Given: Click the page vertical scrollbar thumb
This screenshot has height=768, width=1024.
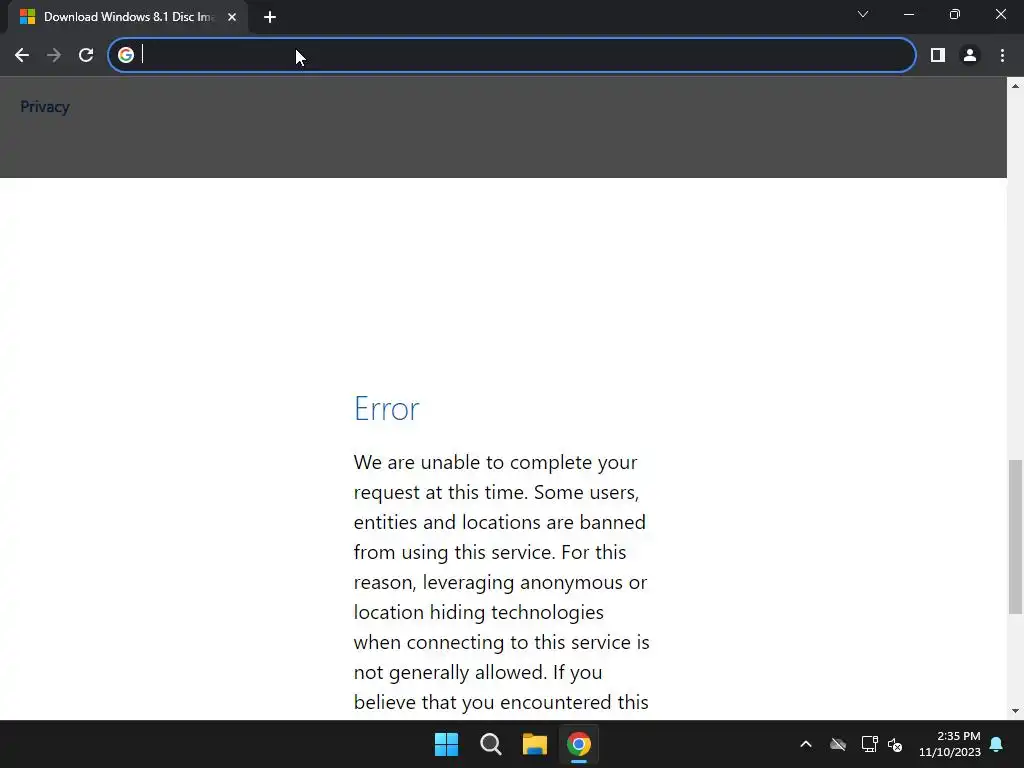Looking at the screenshot, I should (1015, 537).
